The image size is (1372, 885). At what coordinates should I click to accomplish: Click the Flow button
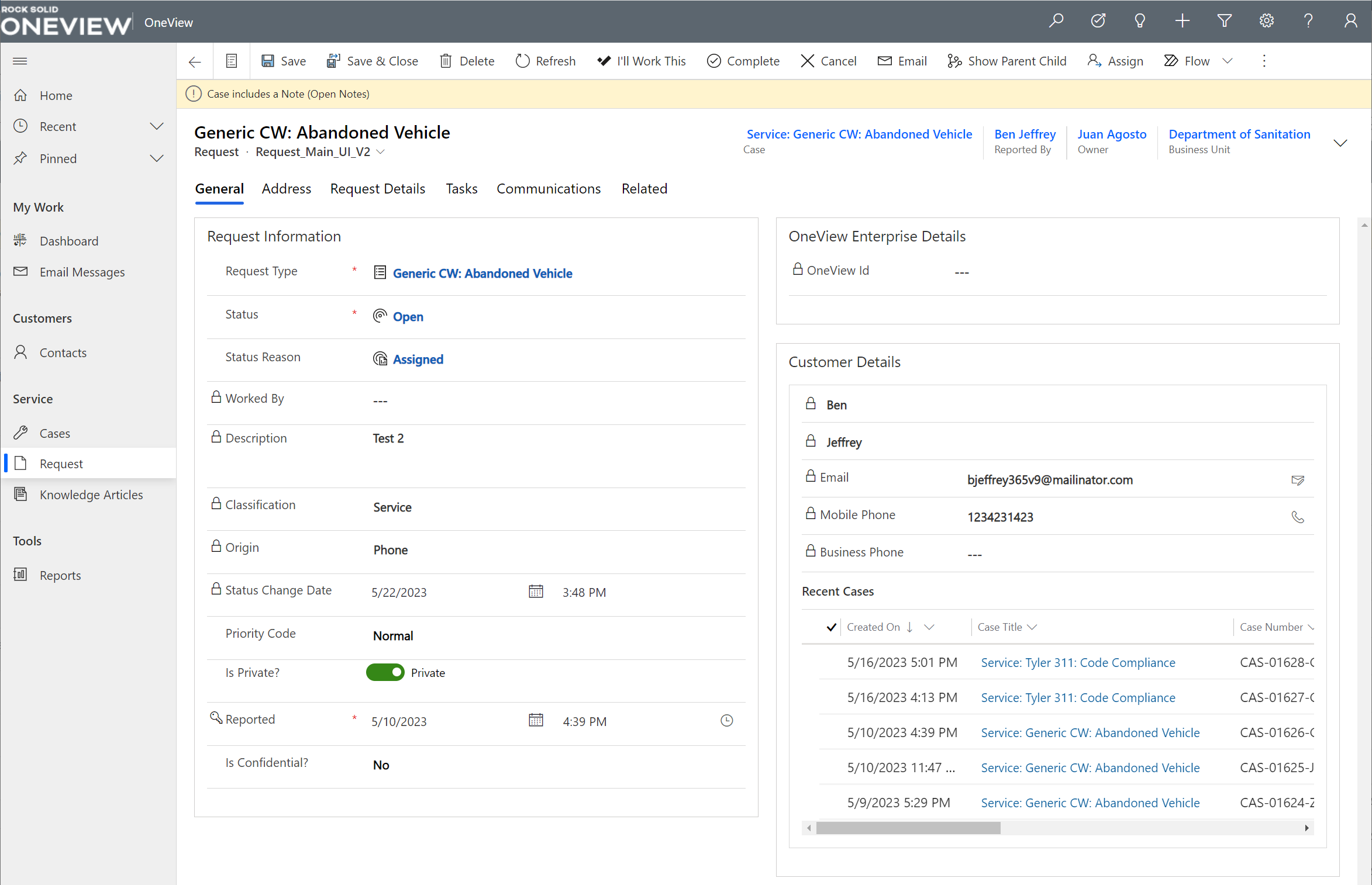click(x=1186, y=61)
